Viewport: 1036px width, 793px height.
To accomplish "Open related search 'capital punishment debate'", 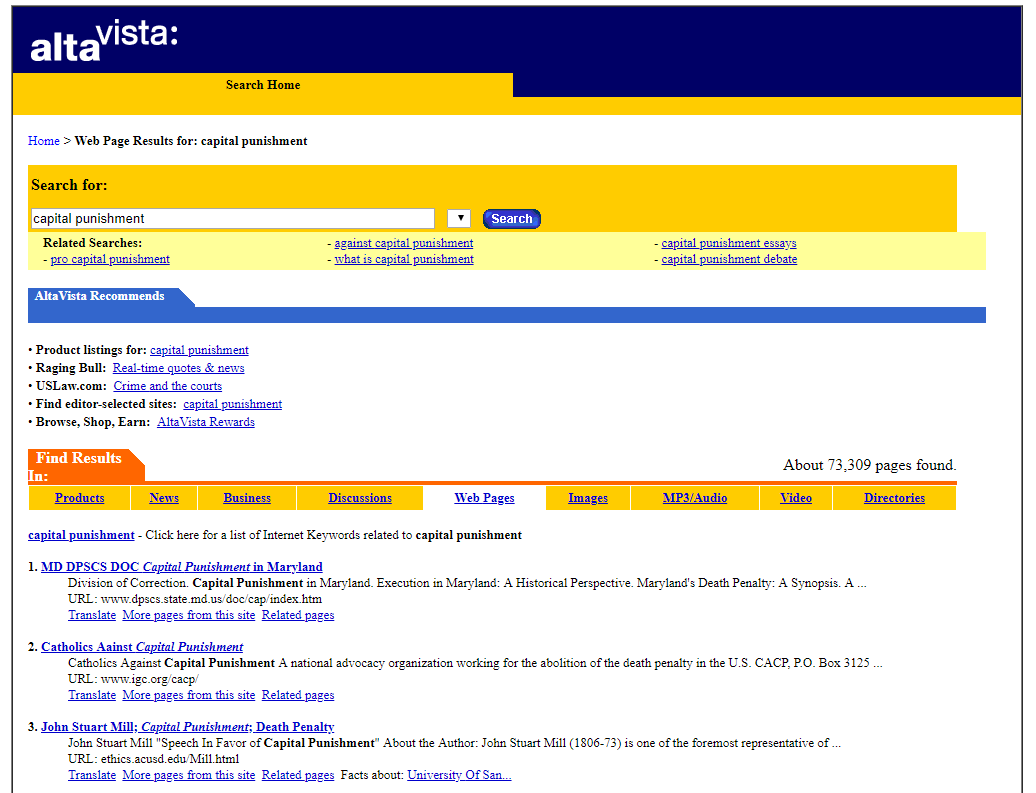I will coord(729,259).
